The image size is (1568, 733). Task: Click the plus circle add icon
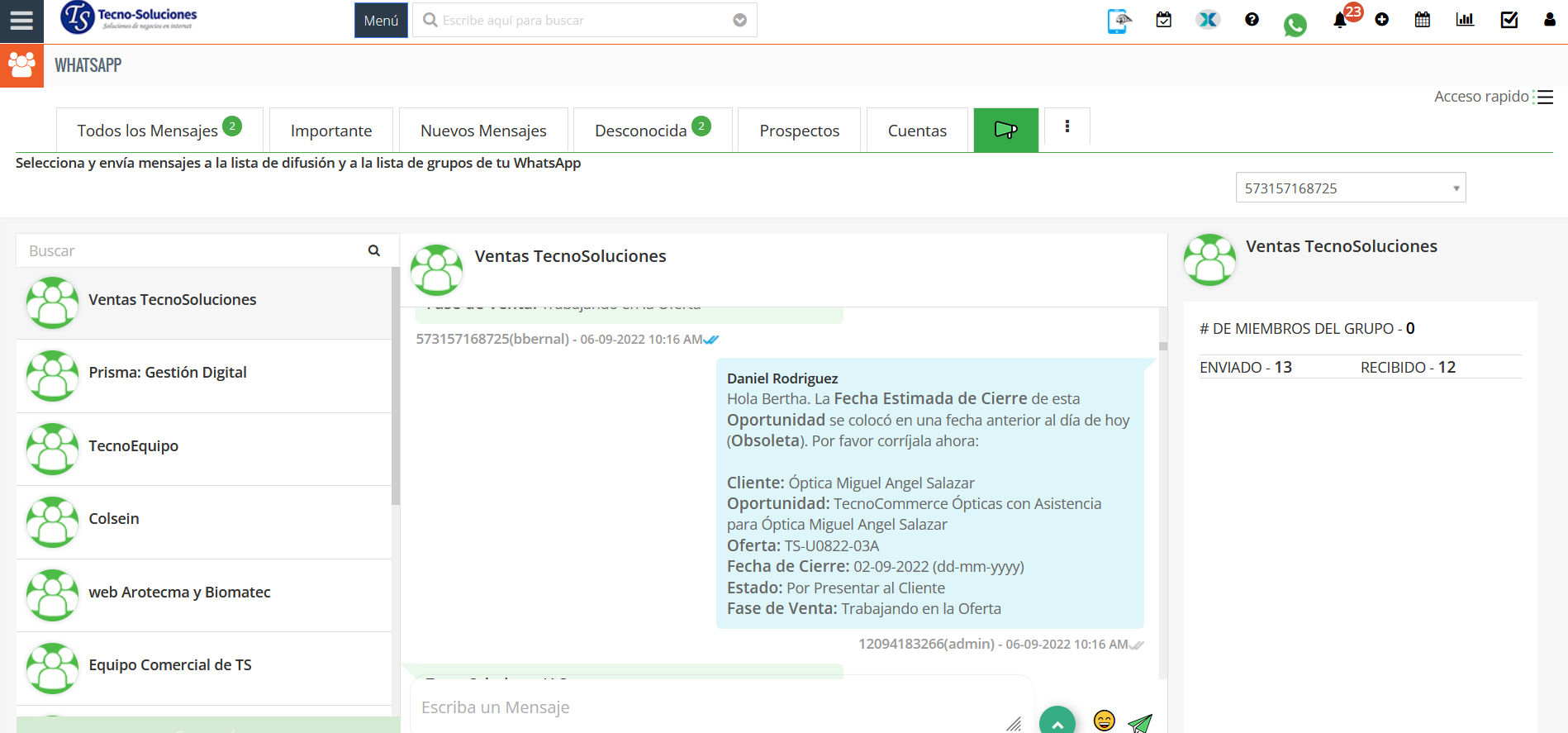tap(1382, 20)
